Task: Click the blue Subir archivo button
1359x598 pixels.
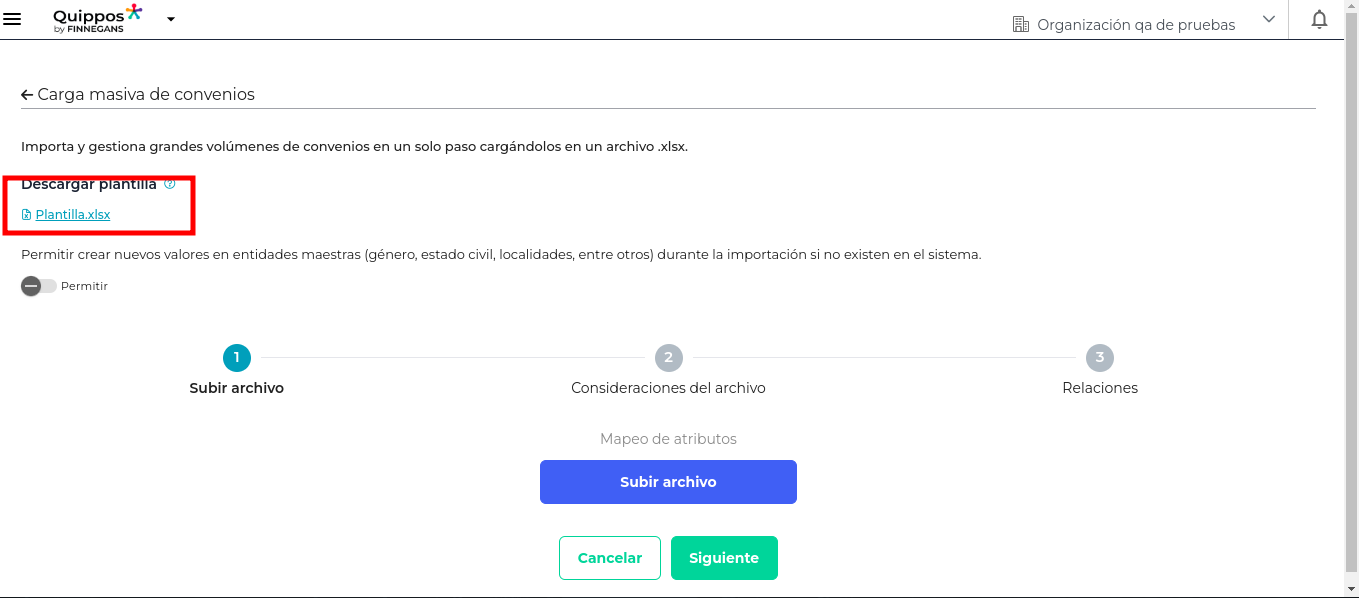Action: 668,482
